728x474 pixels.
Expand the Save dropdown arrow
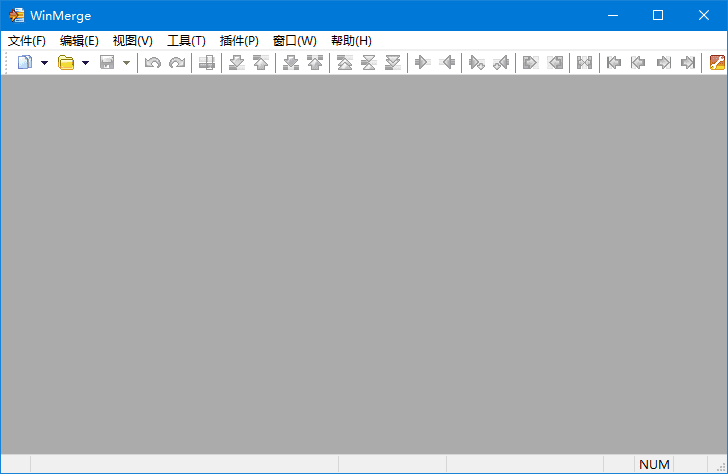(x=126, y=63)
